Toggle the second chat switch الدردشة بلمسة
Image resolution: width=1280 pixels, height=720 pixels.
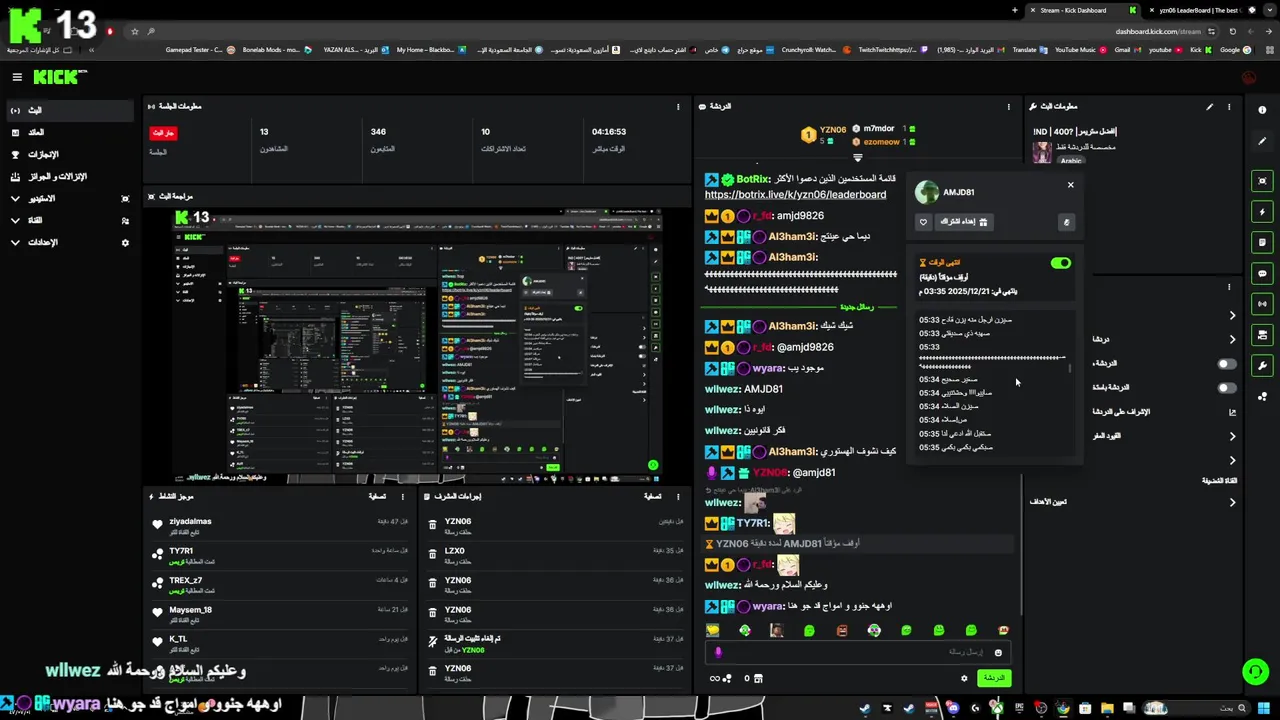1226,388
